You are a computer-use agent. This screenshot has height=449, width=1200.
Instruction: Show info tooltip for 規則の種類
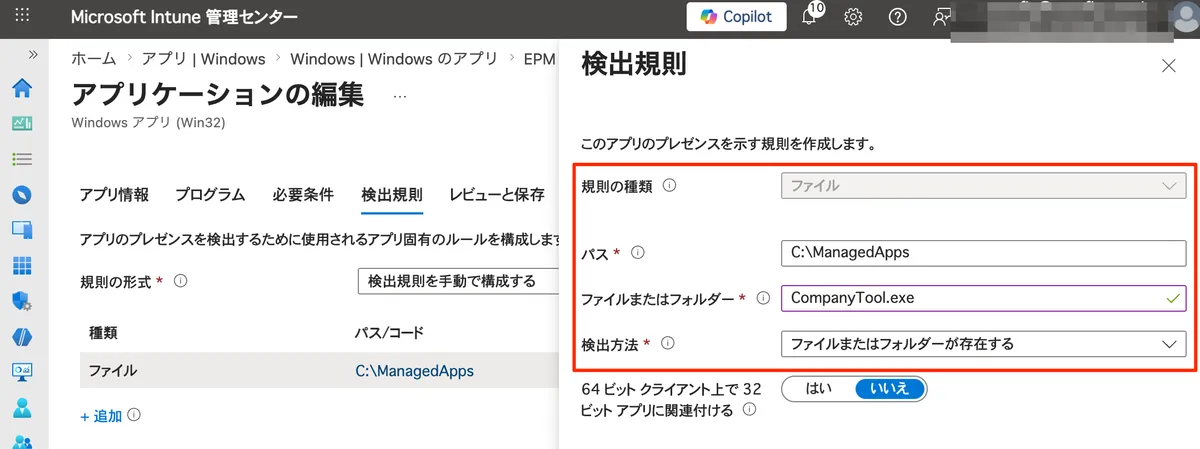(670, 186)
